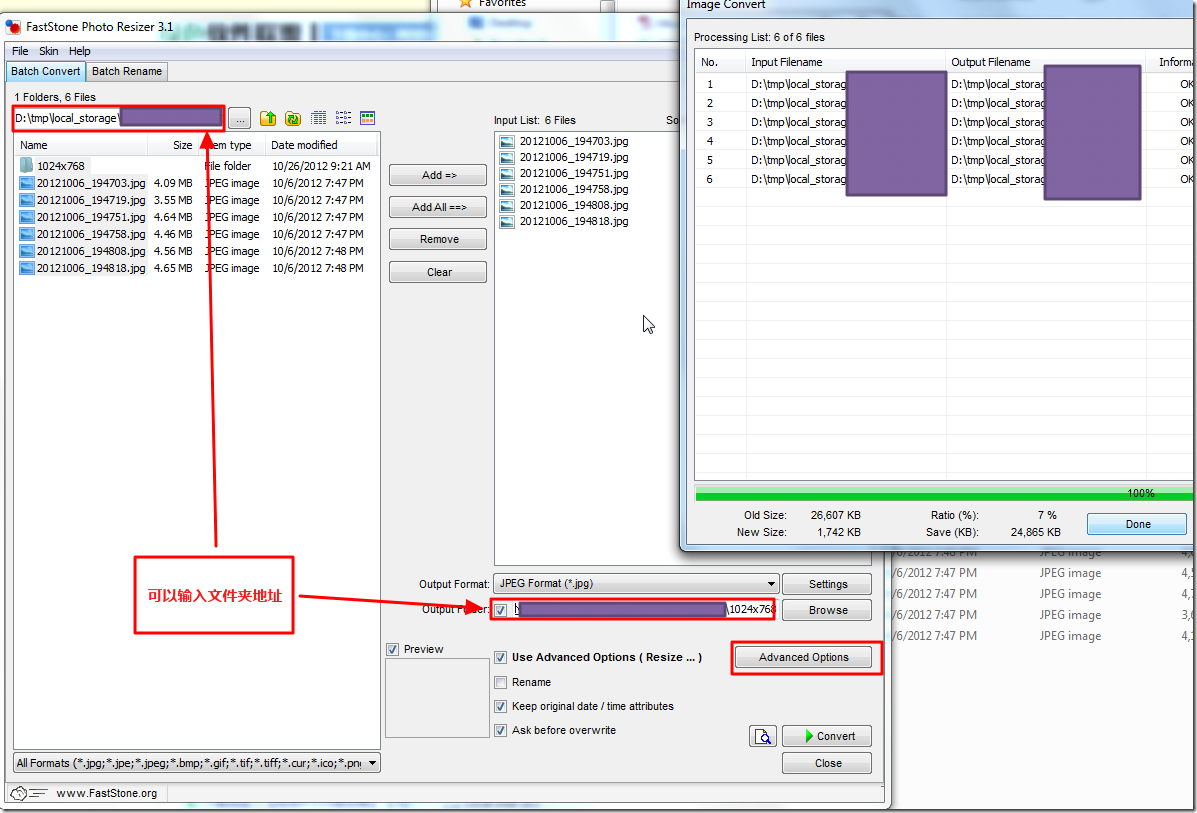Click the go up one folder icon
1197x813 pixels.
point(268,118)
